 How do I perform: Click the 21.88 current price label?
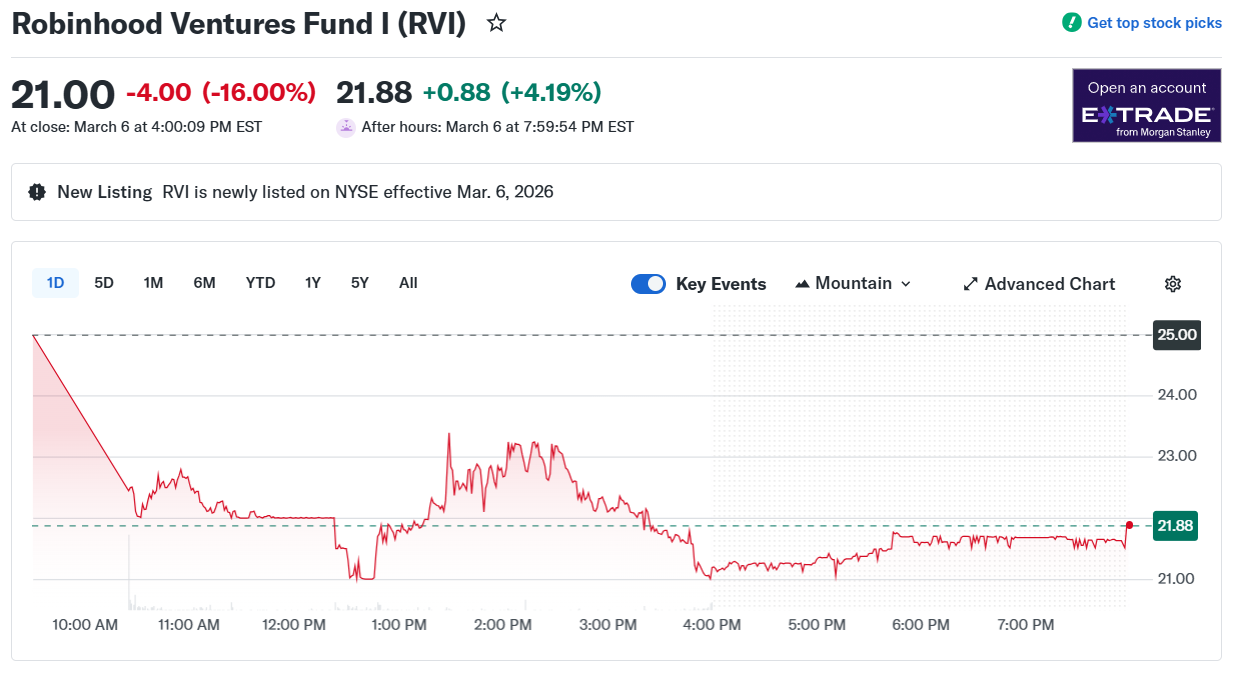tap(1176, 526)
